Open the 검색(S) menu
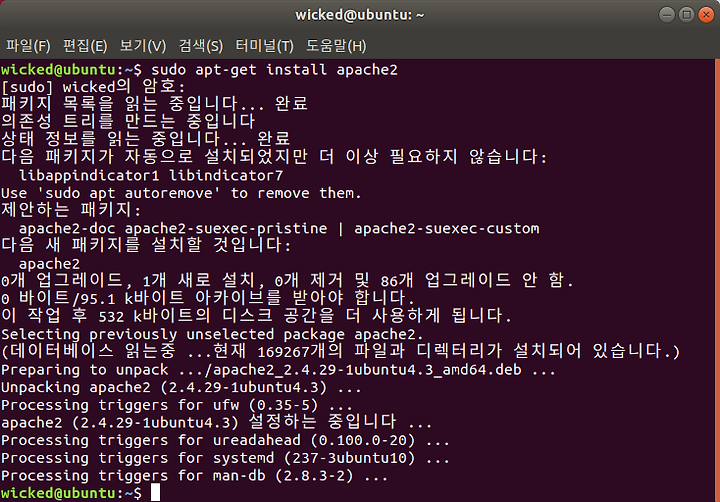720x502 pixels. pos(201,46)
